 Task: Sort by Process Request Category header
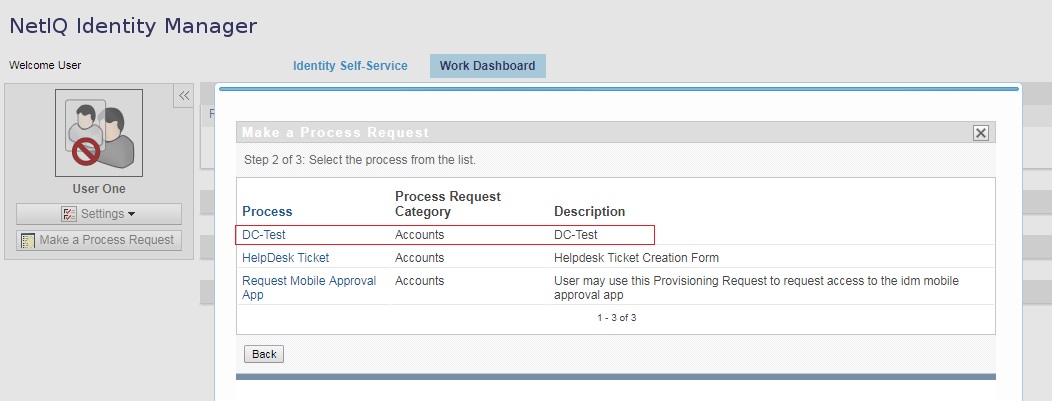448,204
